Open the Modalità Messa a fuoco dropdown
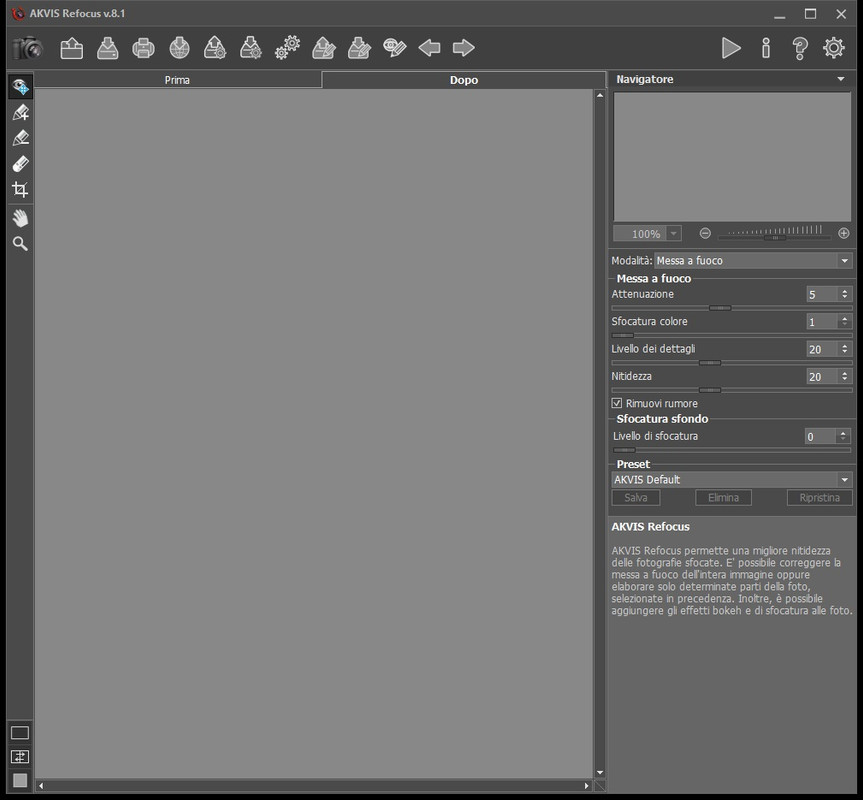This screenshot has height=800, width=863. click(753, 260)
